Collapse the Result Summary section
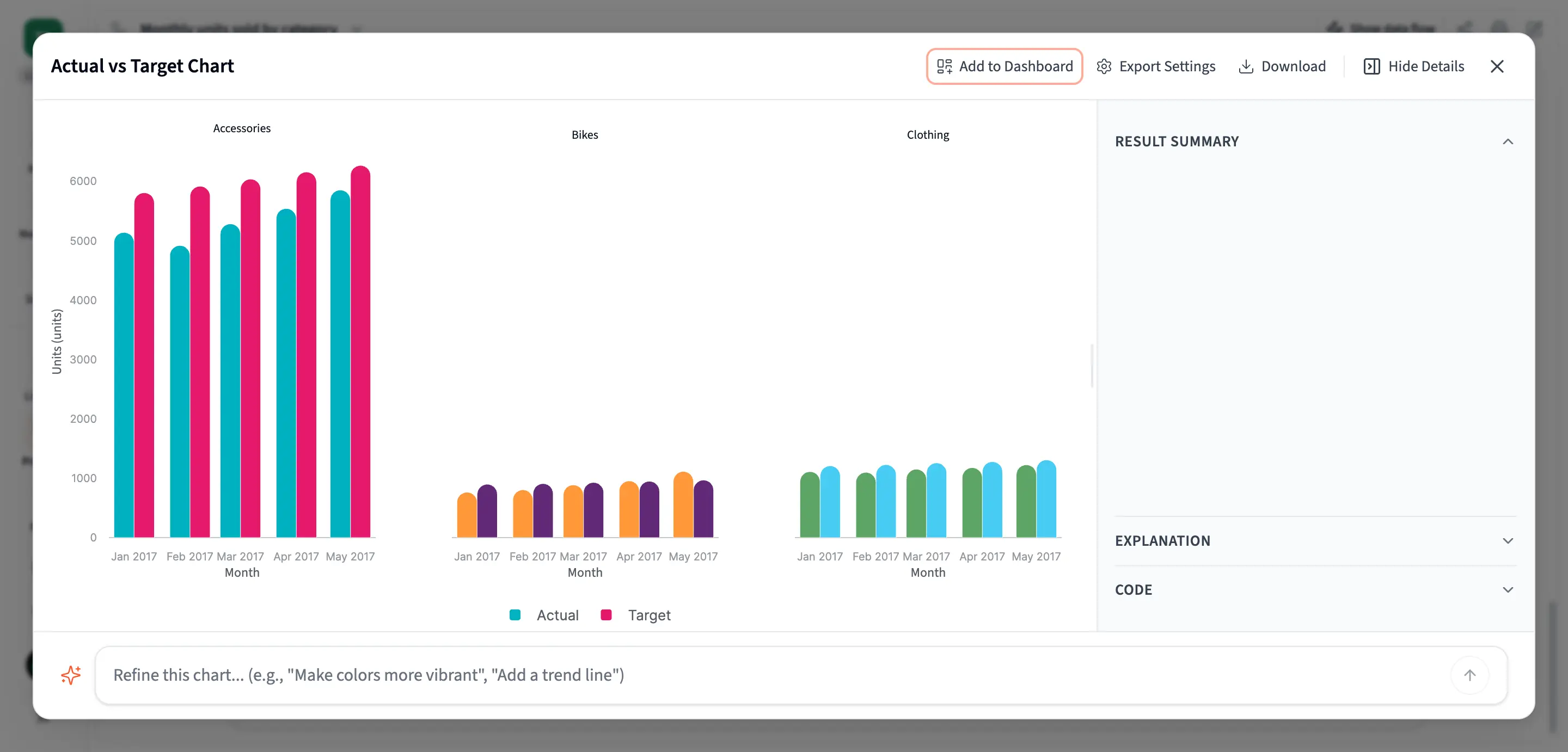The height and width of the screenshot is (752, 1568). pos(1507,142)
